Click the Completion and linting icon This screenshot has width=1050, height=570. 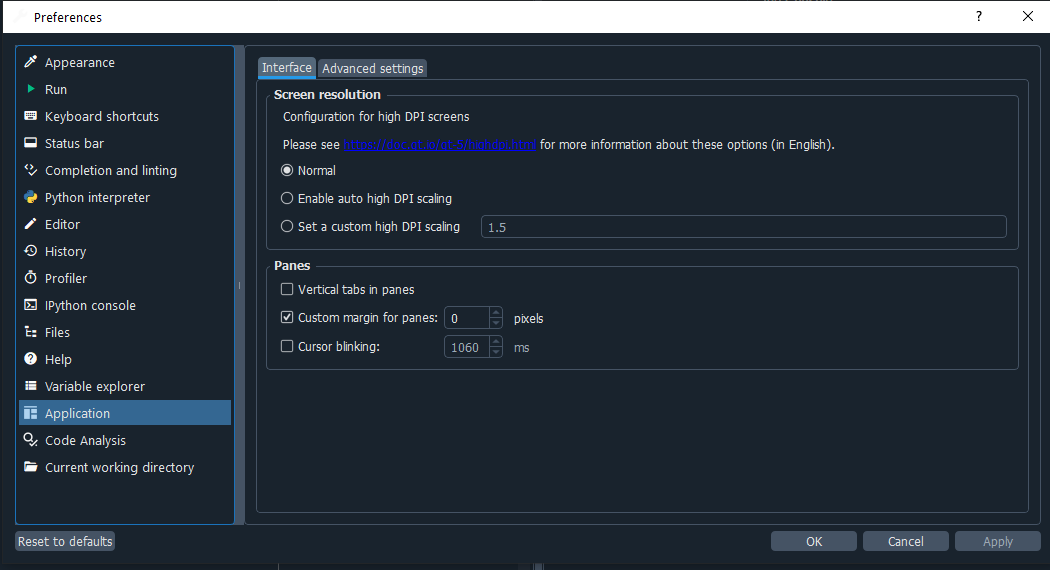(30, 169)
